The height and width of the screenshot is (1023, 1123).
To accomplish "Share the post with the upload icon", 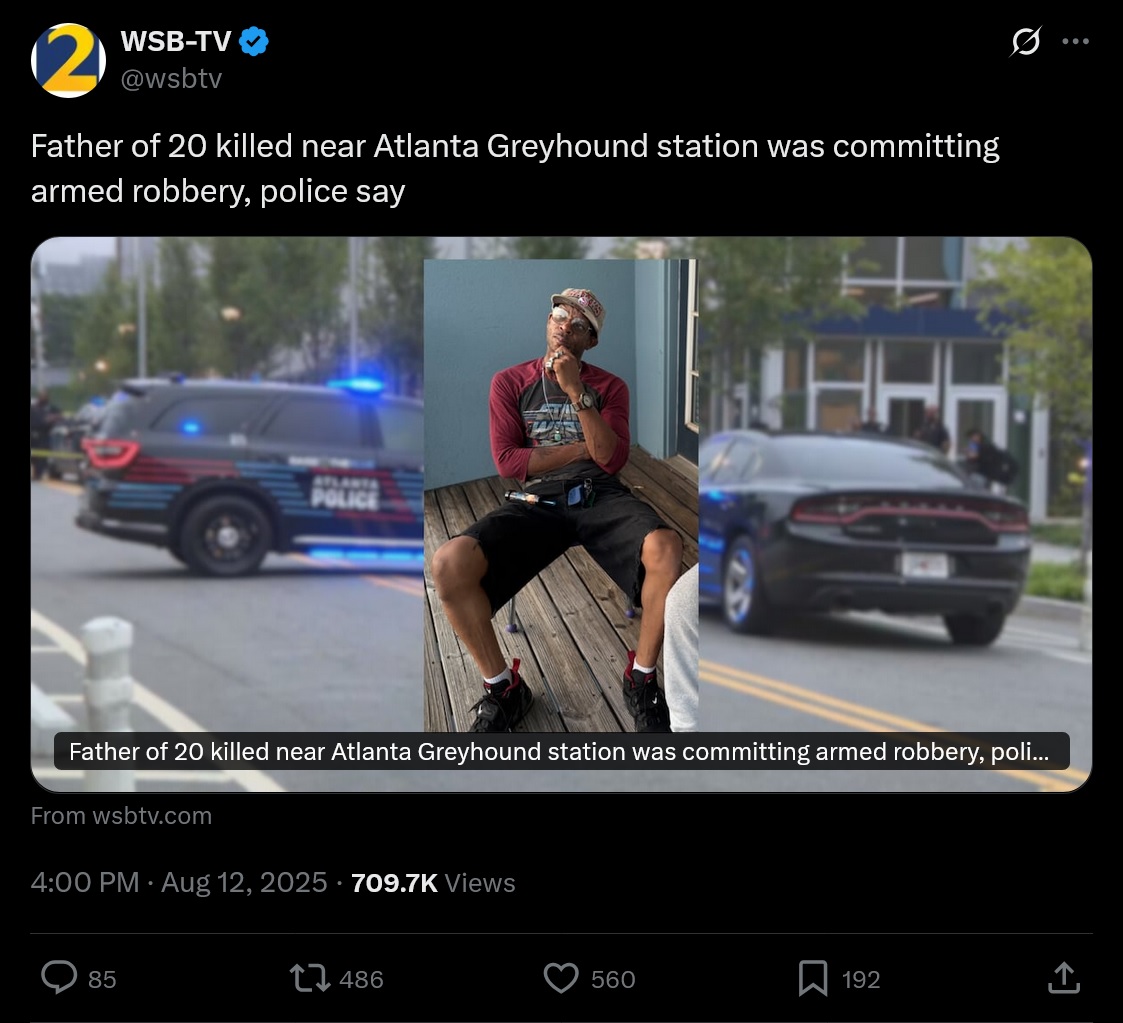I will [x=1064, y=978].
